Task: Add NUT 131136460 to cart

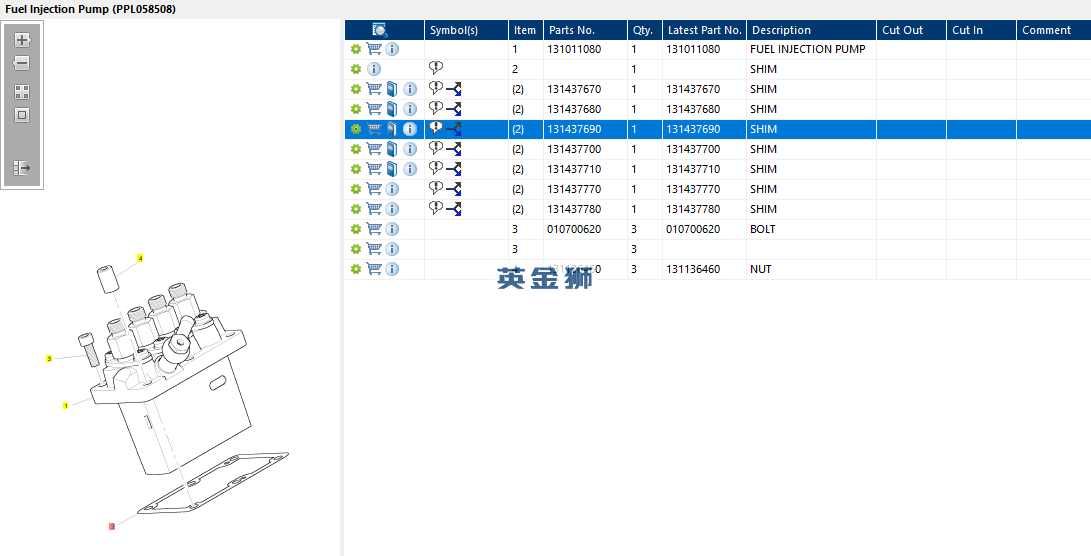Action: (374, 269)
